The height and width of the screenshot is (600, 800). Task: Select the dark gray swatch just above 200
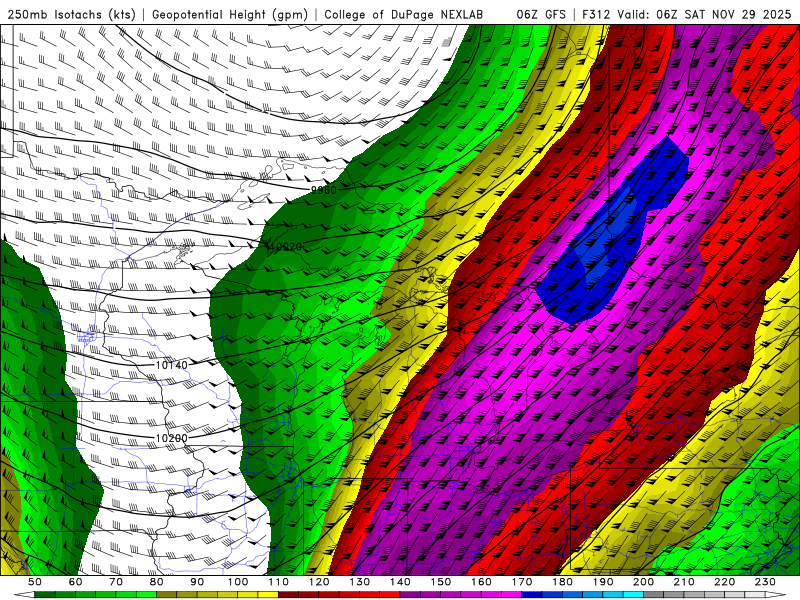point(654,595)
